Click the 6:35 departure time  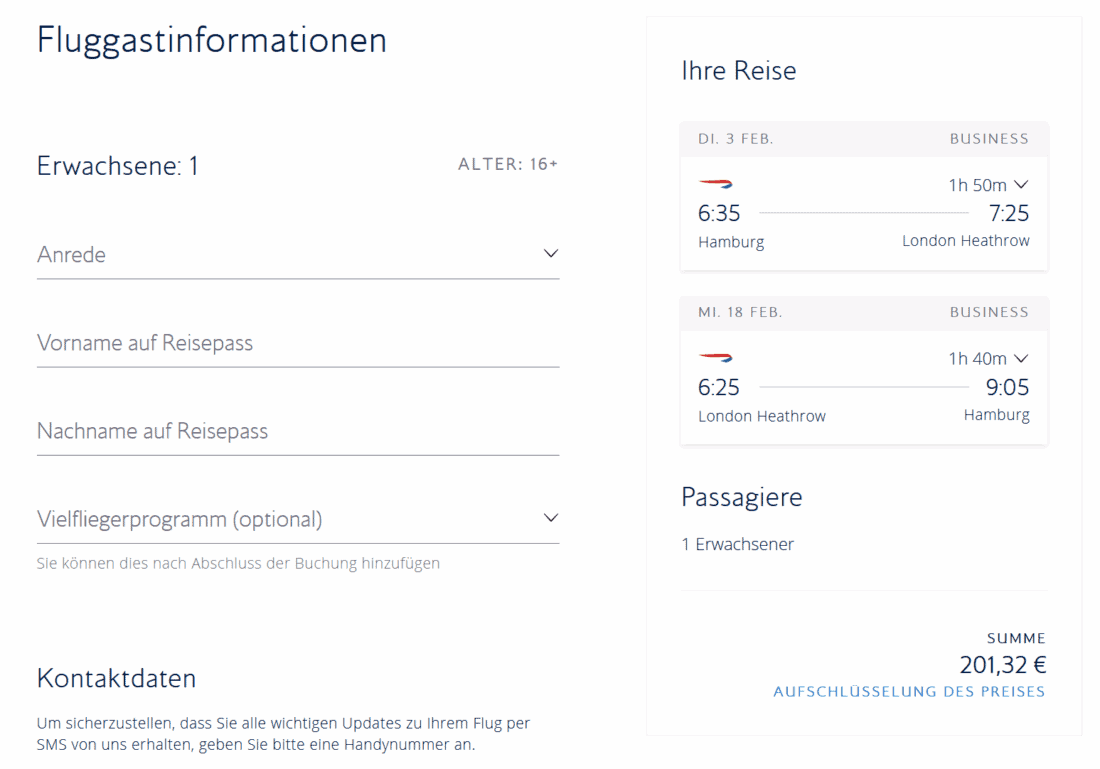coord(719,213)
